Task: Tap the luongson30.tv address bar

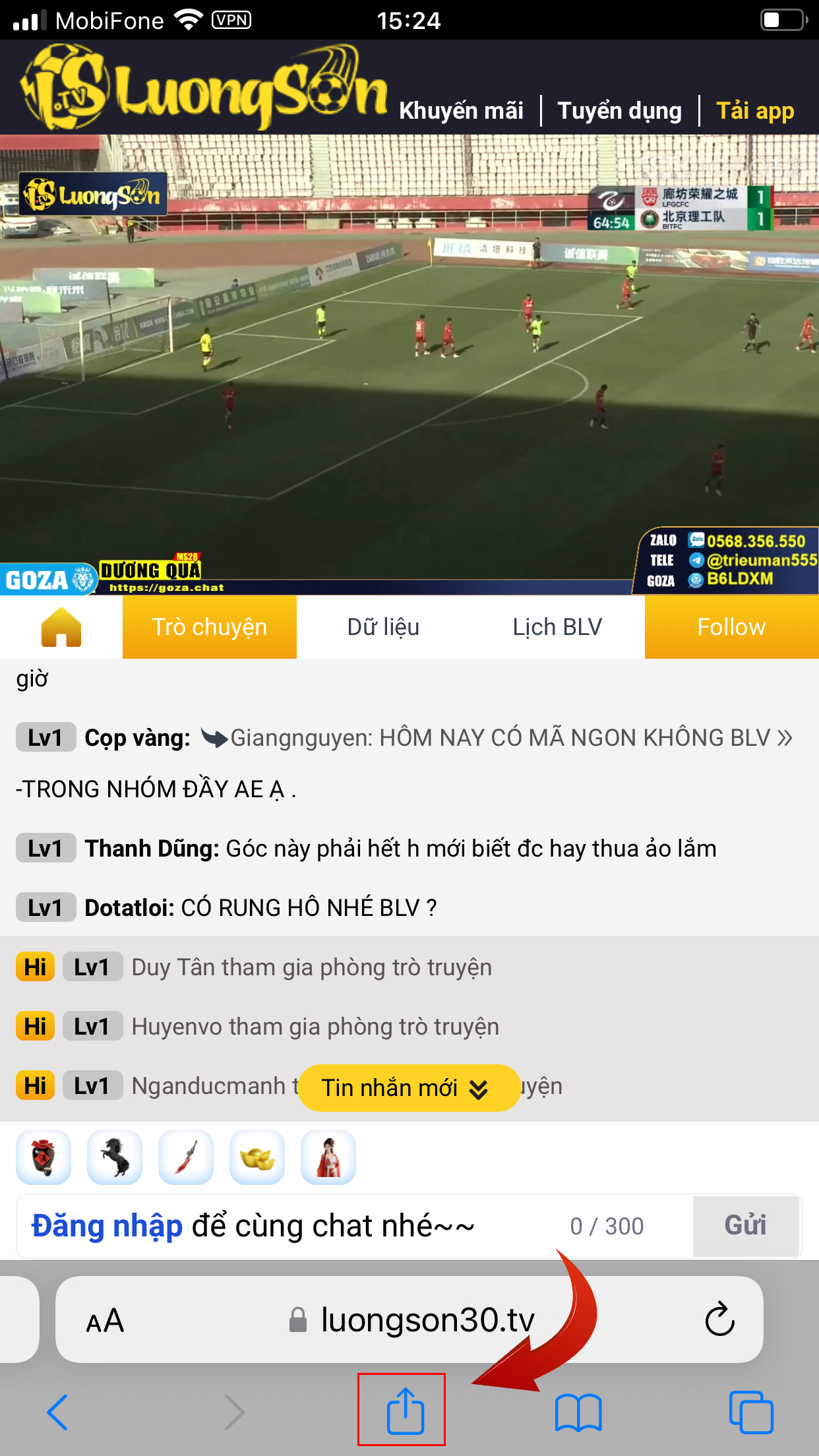Action: (409, 1319)
